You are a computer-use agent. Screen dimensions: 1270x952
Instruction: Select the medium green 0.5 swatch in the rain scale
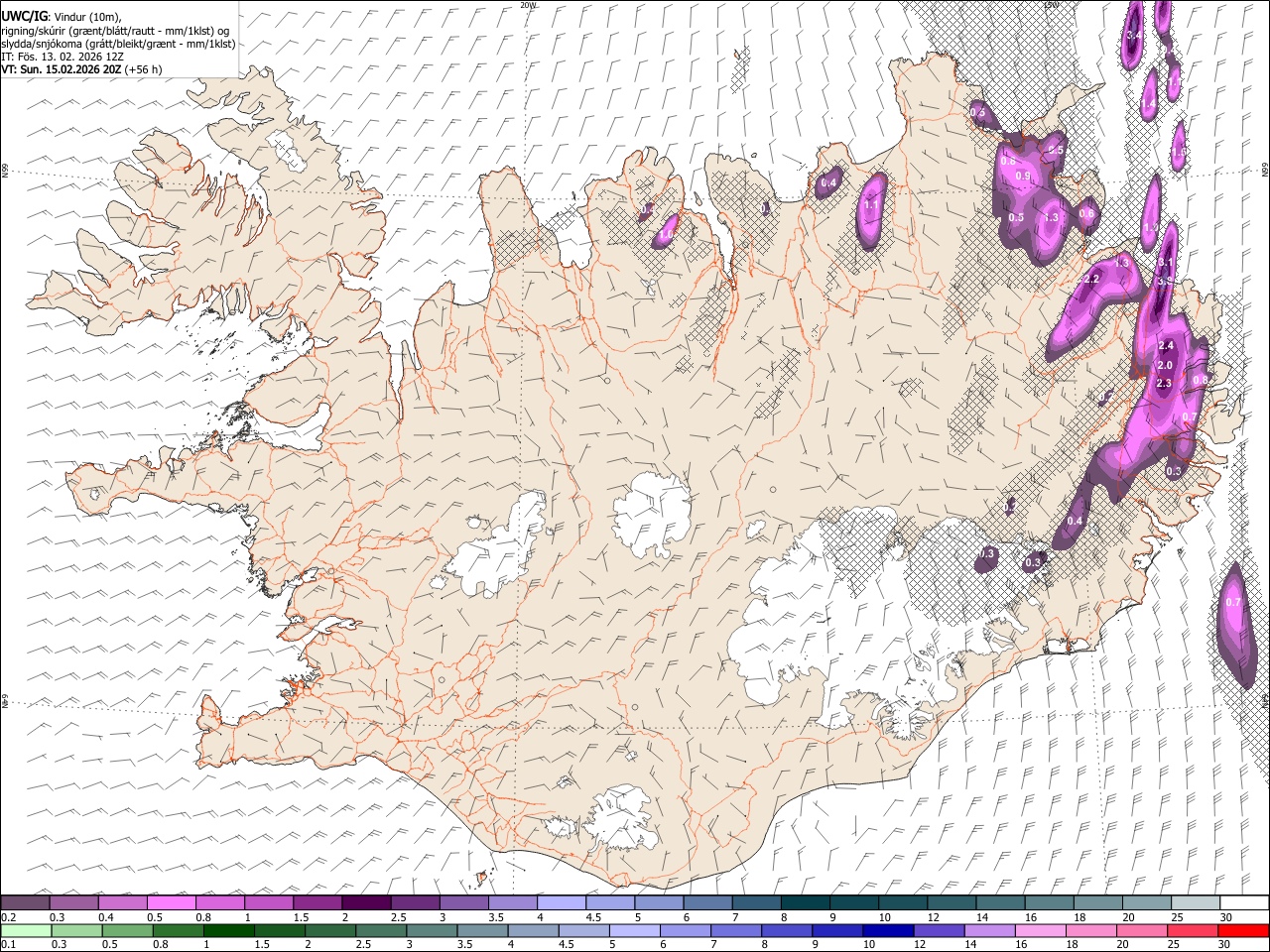[x=128, y=931]
